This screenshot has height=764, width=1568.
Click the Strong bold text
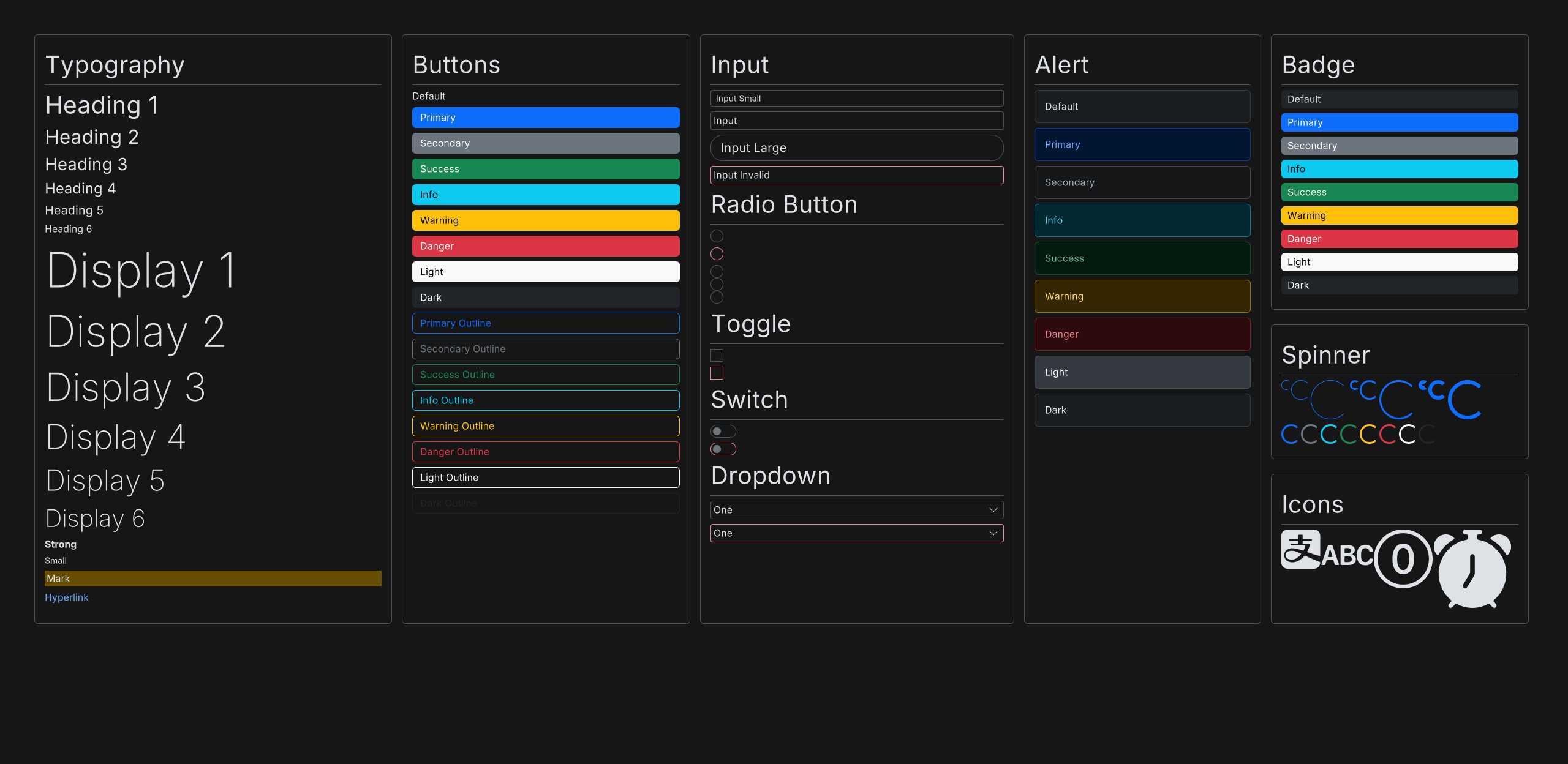pos(61,544)
